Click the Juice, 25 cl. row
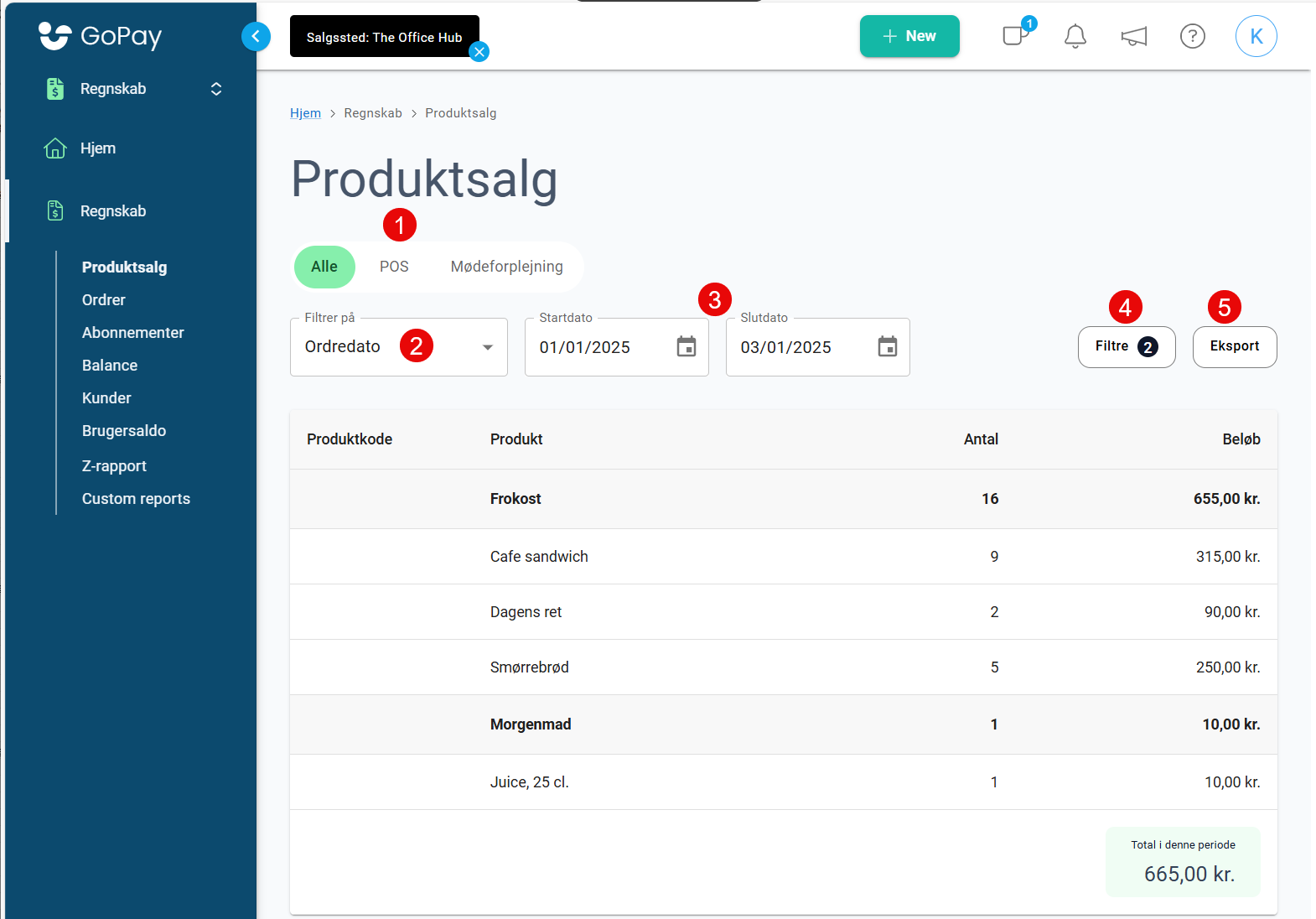The width and height of the screenshot is (1316, 919). tap(784, 782)
